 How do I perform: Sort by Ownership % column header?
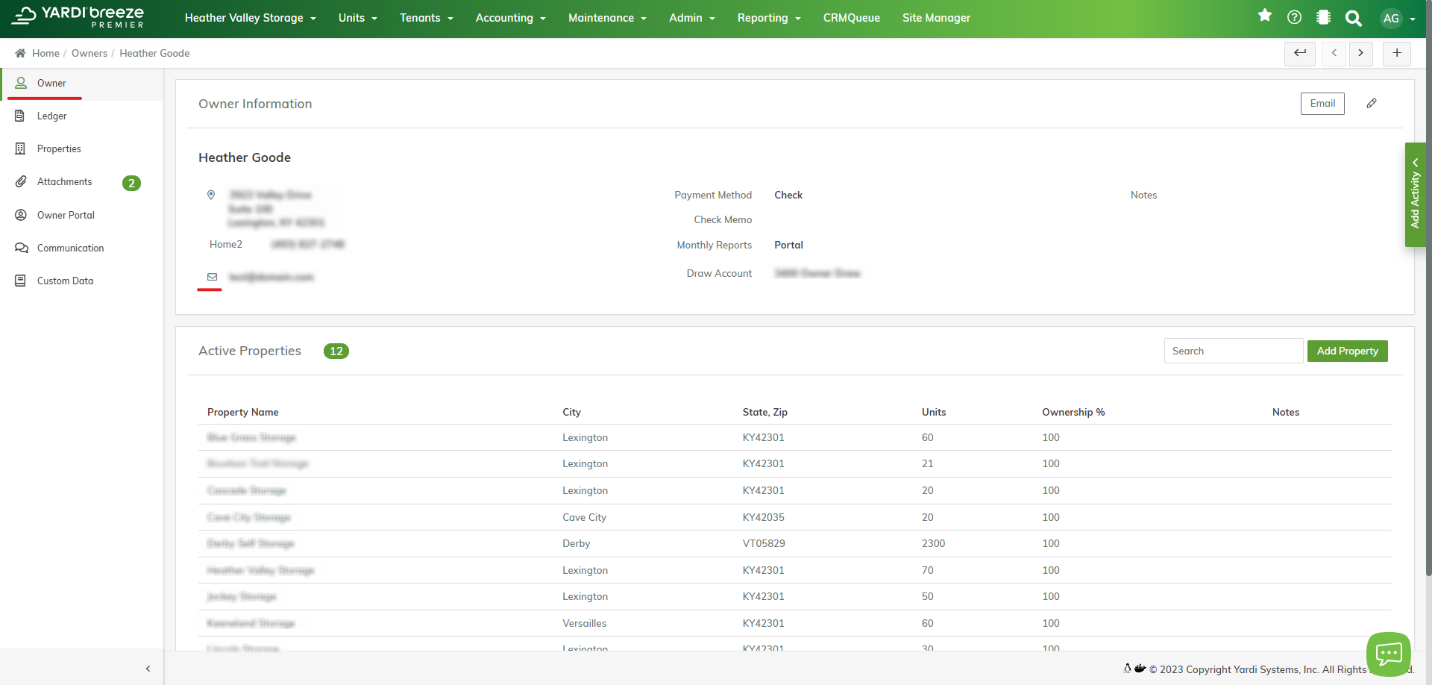pos(1073,412)
